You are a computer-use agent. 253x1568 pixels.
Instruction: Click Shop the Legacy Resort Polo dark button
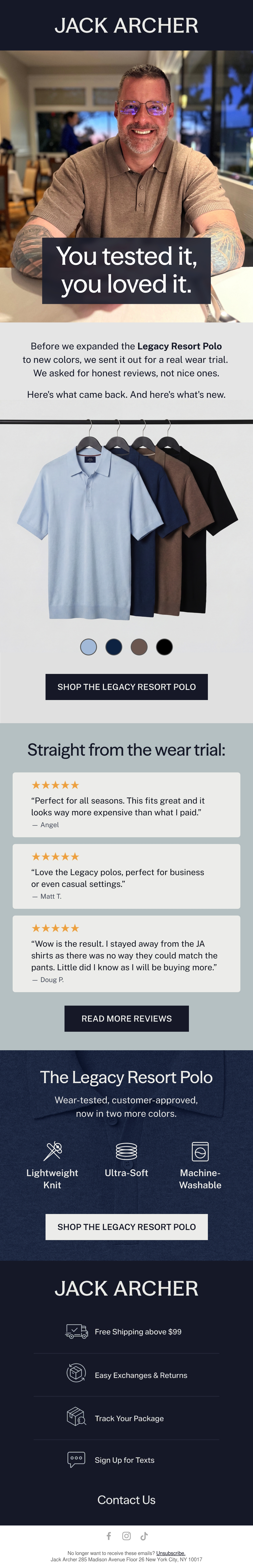[x=127, y=687]
